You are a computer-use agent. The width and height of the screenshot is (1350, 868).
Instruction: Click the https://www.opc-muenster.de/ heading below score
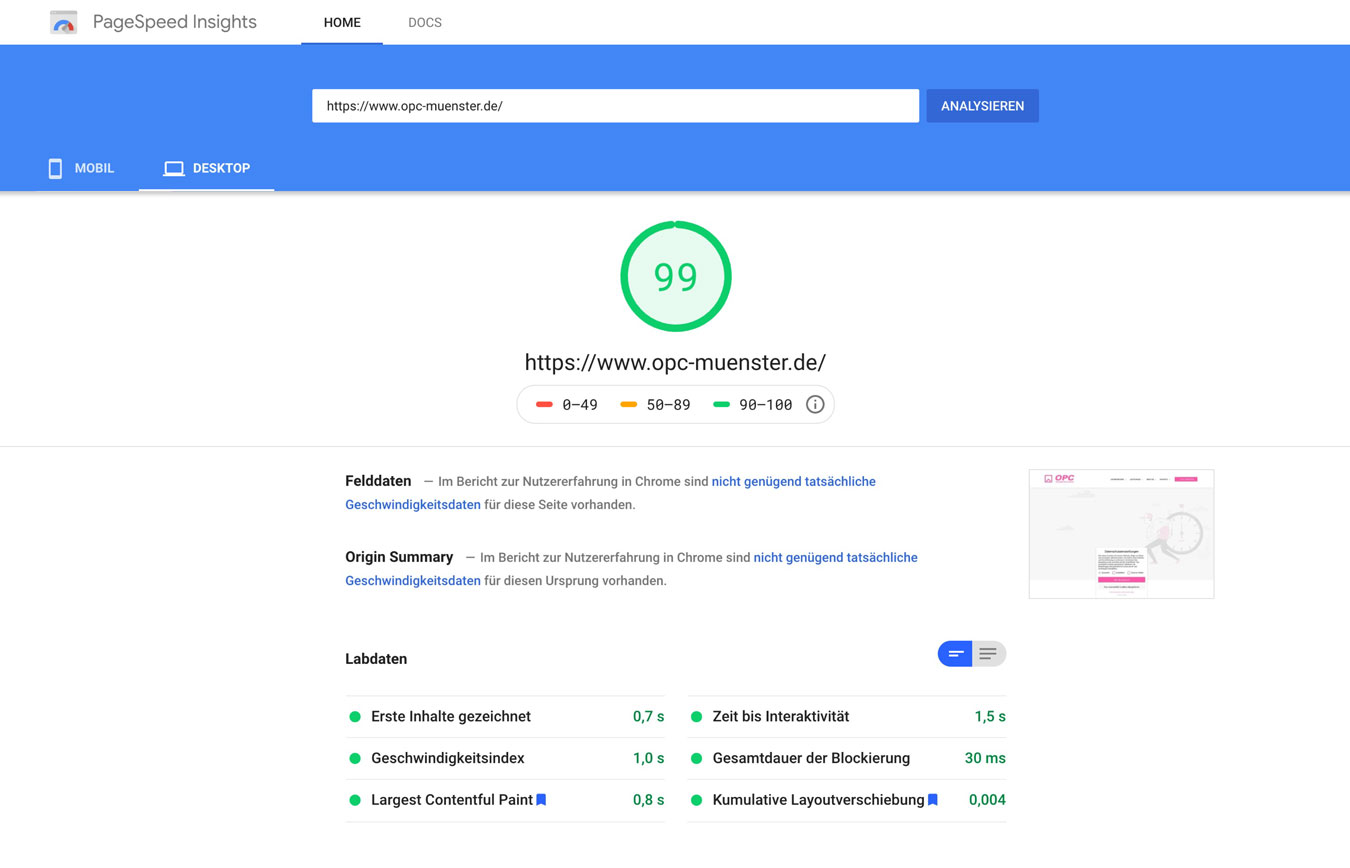click(x=675, y=362)
